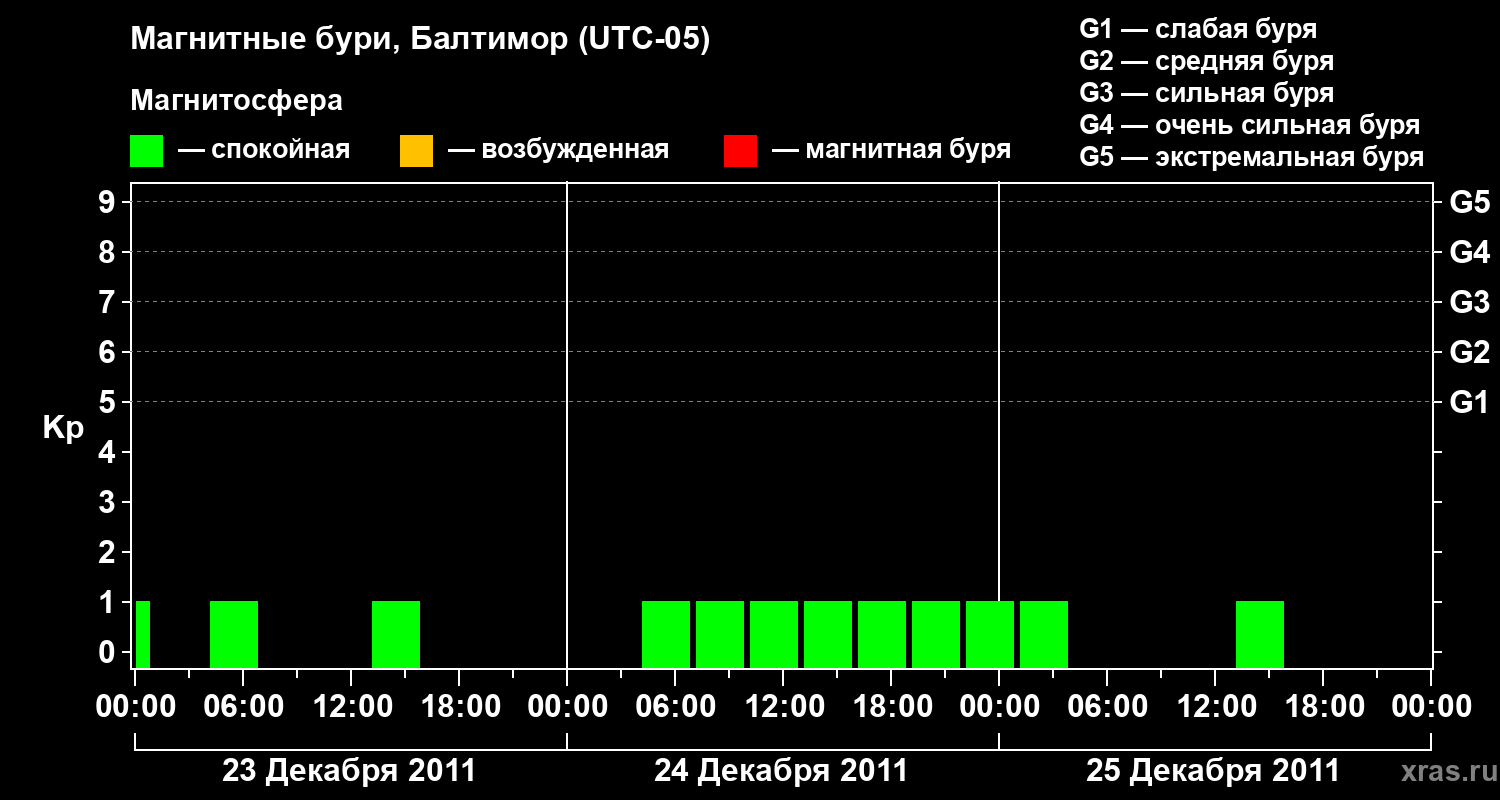The width and height of the screenshot is (1500, 800).
Task: Click the 'G2 — средняя буря' legend line
Action: pyautogui.click(x=1206, y=61)
